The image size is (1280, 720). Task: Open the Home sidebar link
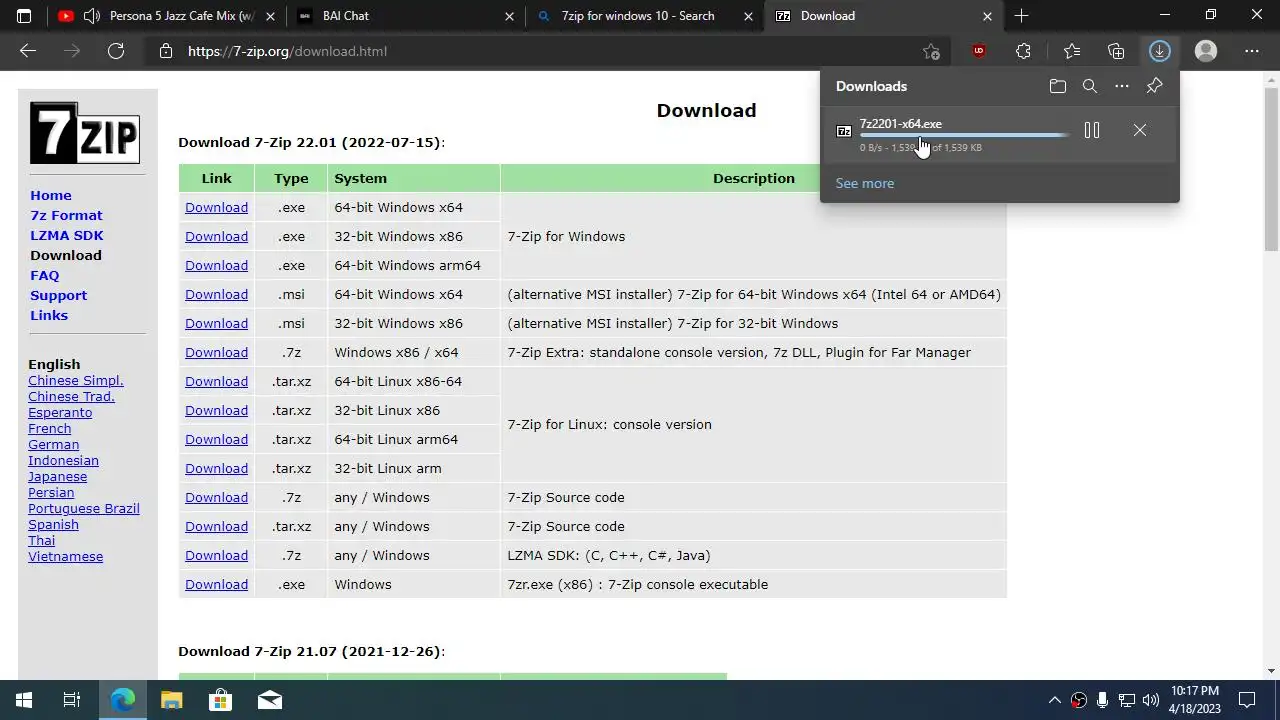coord(51,195)
